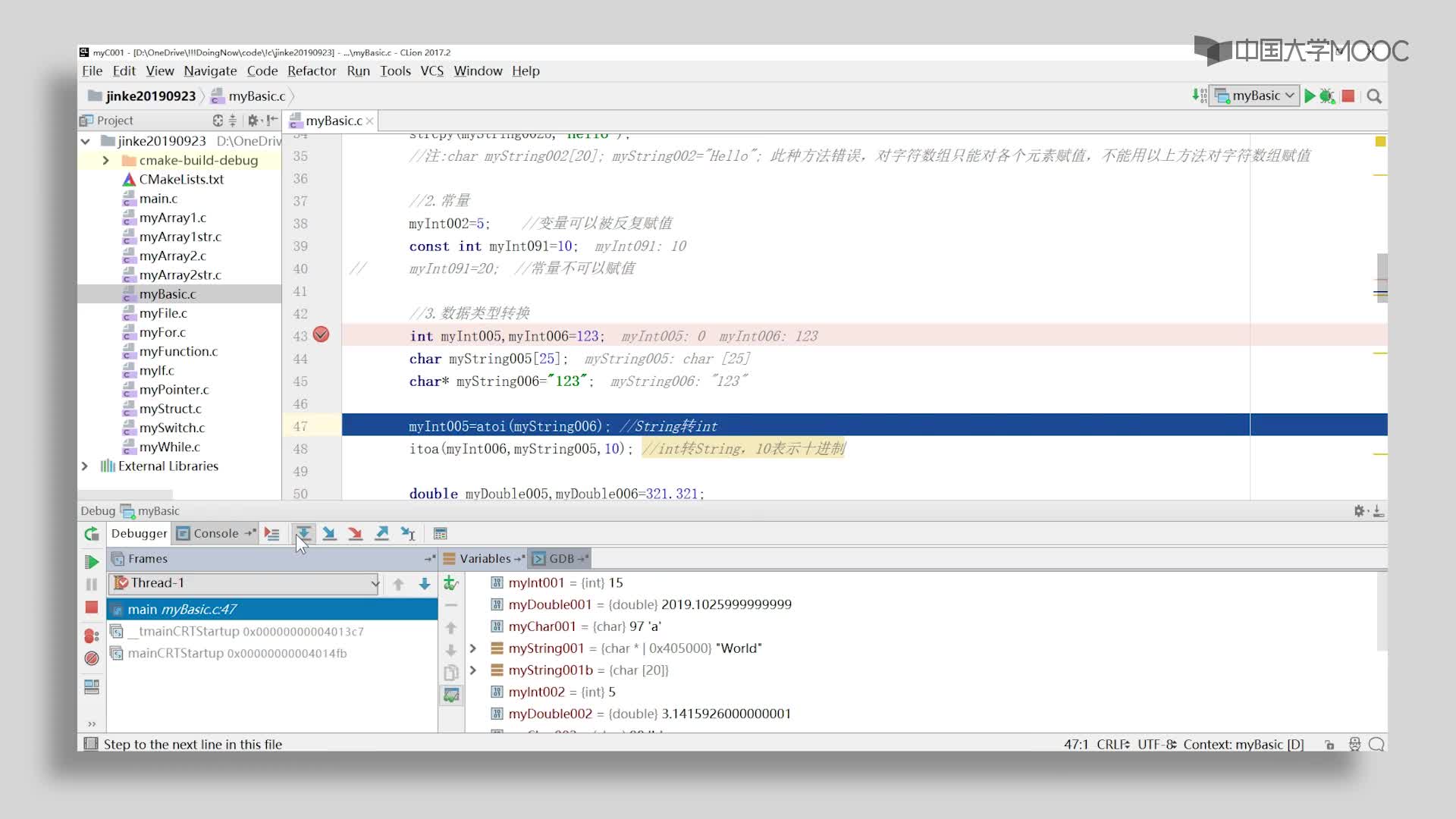1456x819 pixels.
Task: Click Step Over debugger icon
Action: point(303,534)
